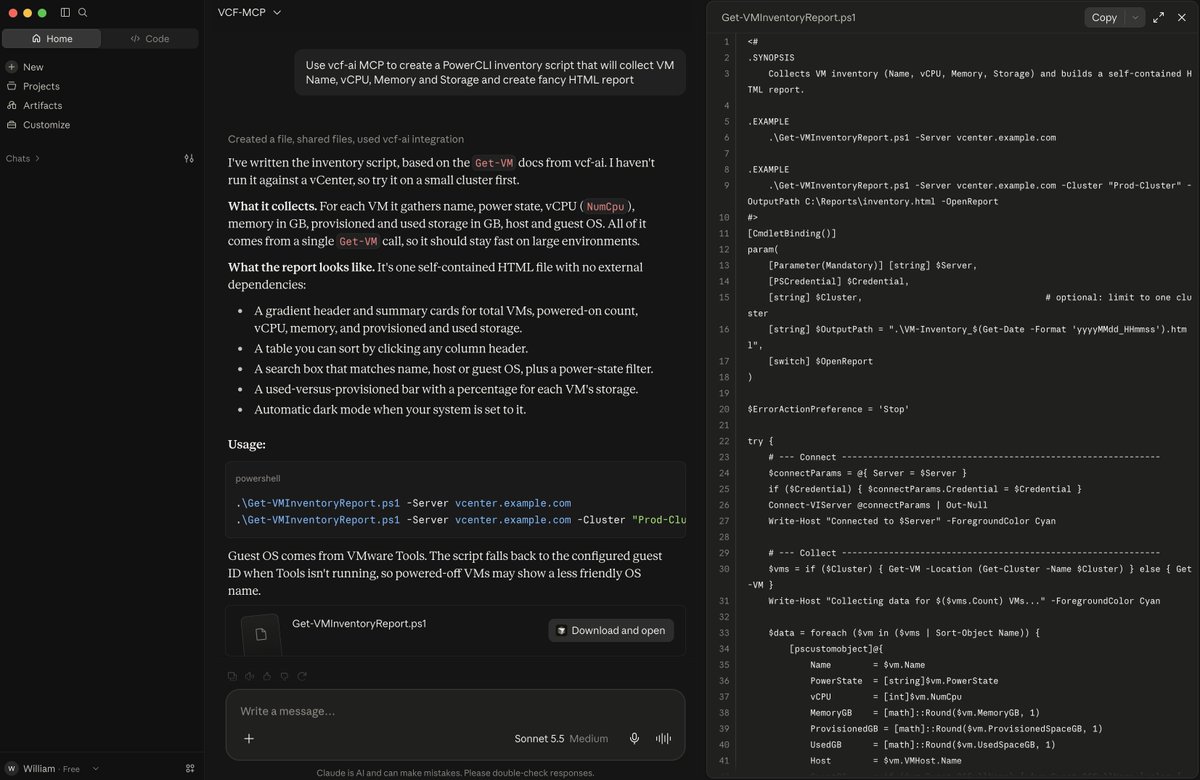1200x780 pixels.
Task: Click 'Medium' effort label in composer
Action: tap(588, 739)
